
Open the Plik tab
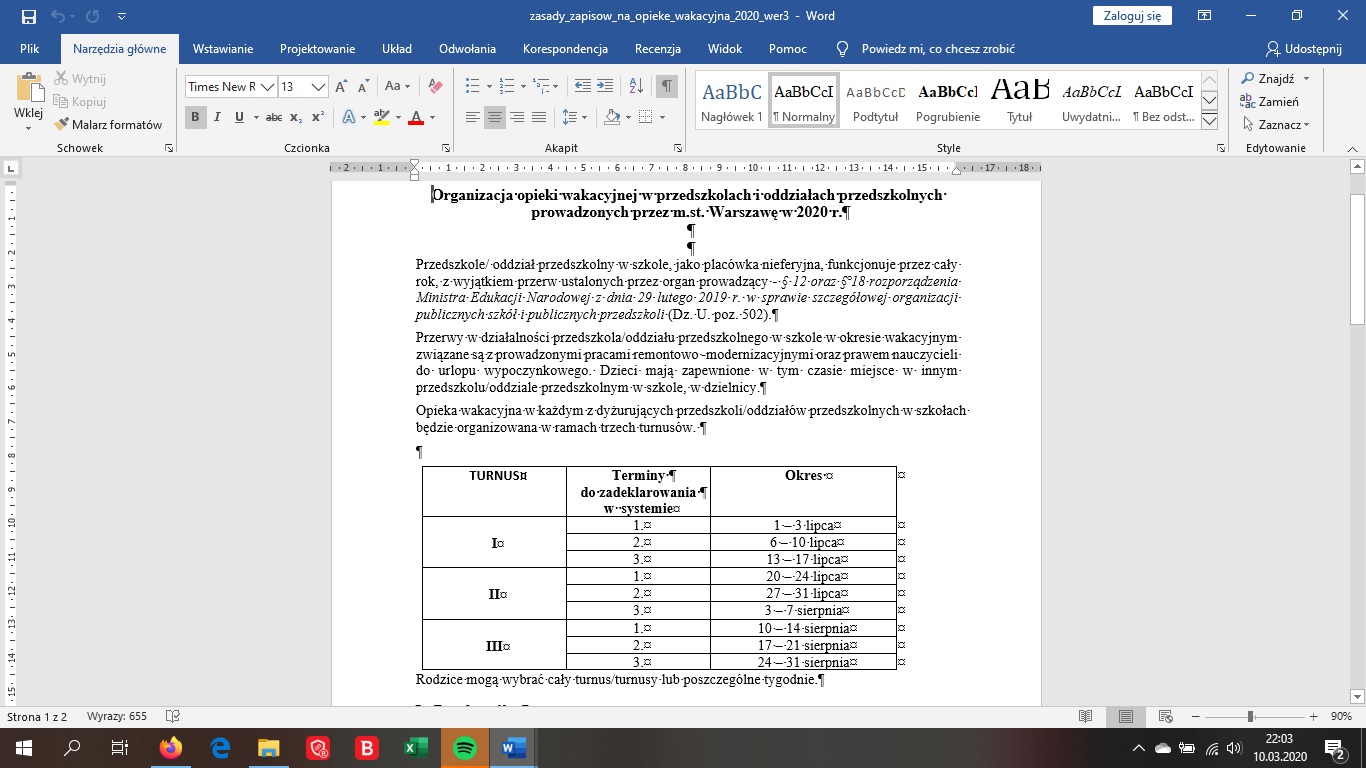point(29,48)
